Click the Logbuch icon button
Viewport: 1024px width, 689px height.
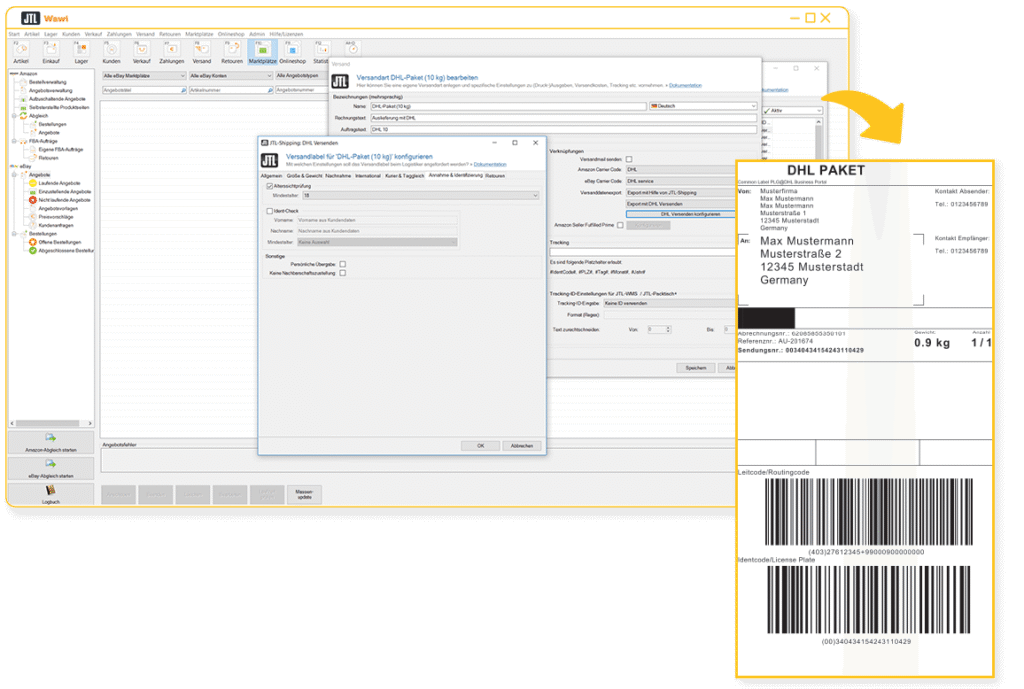click(51, 493)
